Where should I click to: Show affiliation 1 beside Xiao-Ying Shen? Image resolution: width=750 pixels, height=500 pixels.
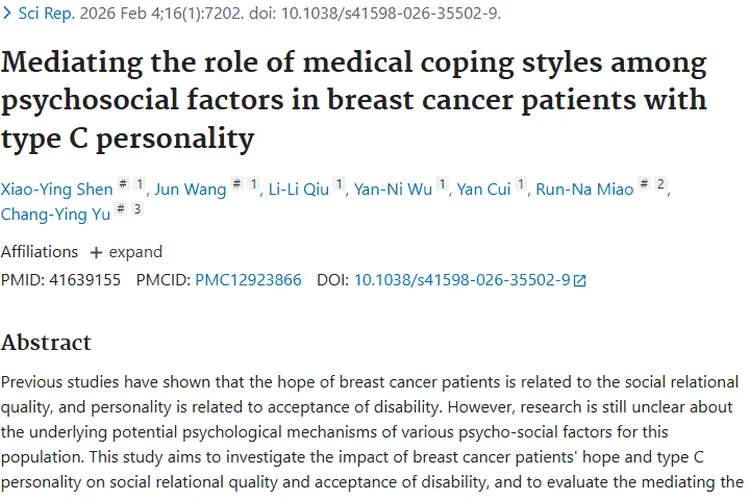click(140, 185)
